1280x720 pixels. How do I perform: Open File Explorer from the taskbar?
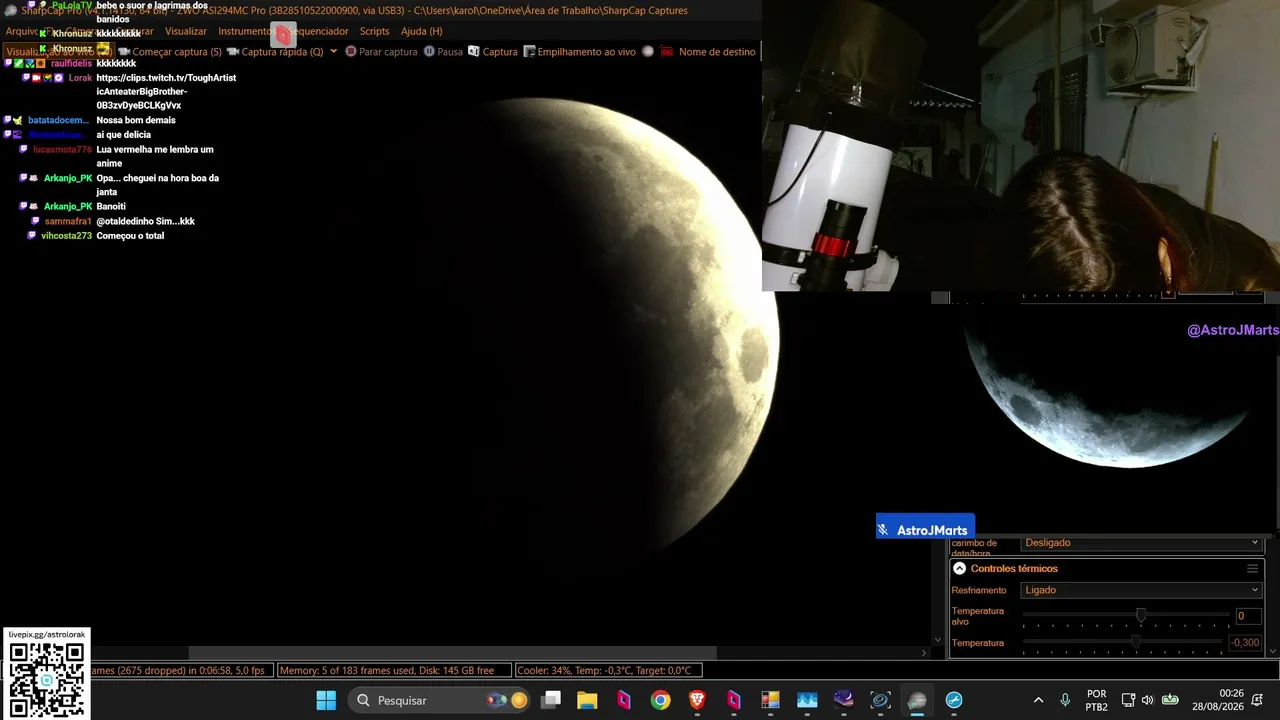coord(587,700)
